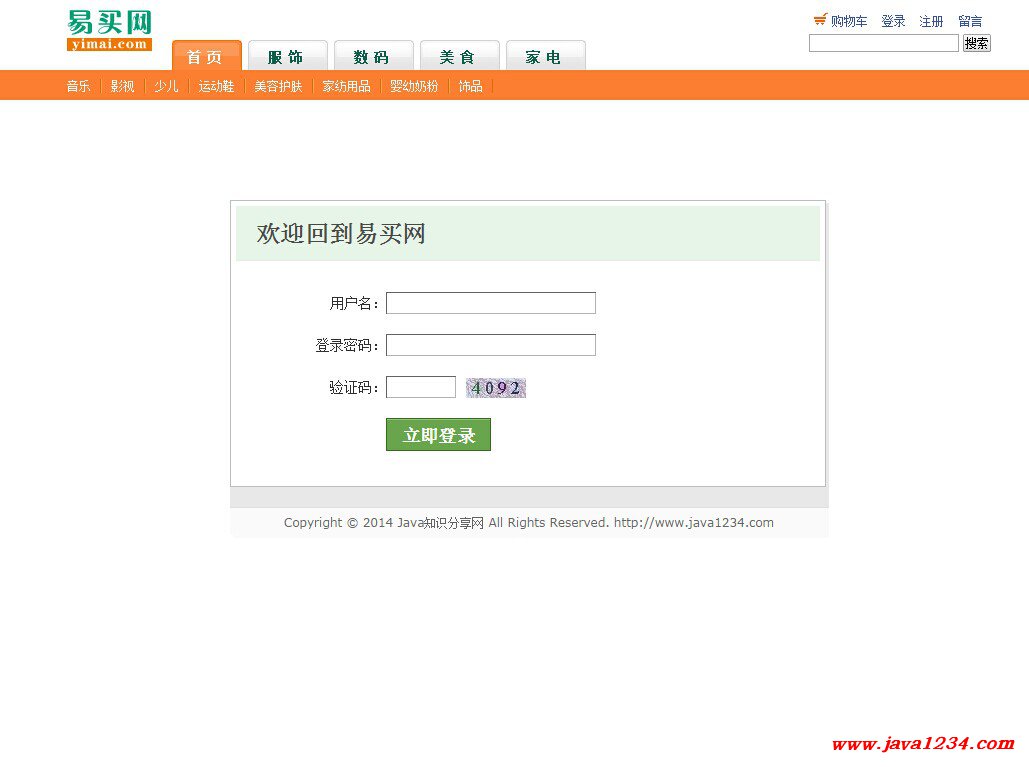The height and width of the screenshot is (767, 1029).
Task: Select the 数码 tab
Action: click(x=373, y=57)
